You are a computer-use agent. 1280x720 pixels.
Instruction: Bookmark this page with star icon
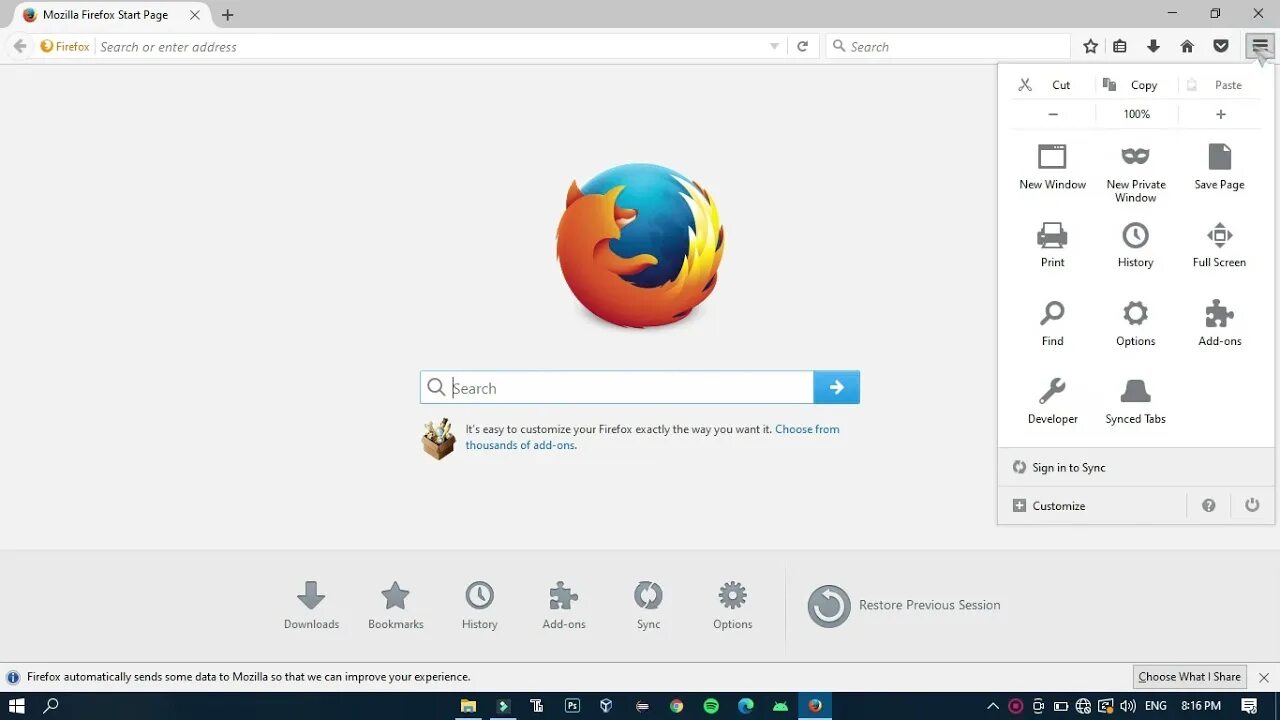click(1090, 46)
